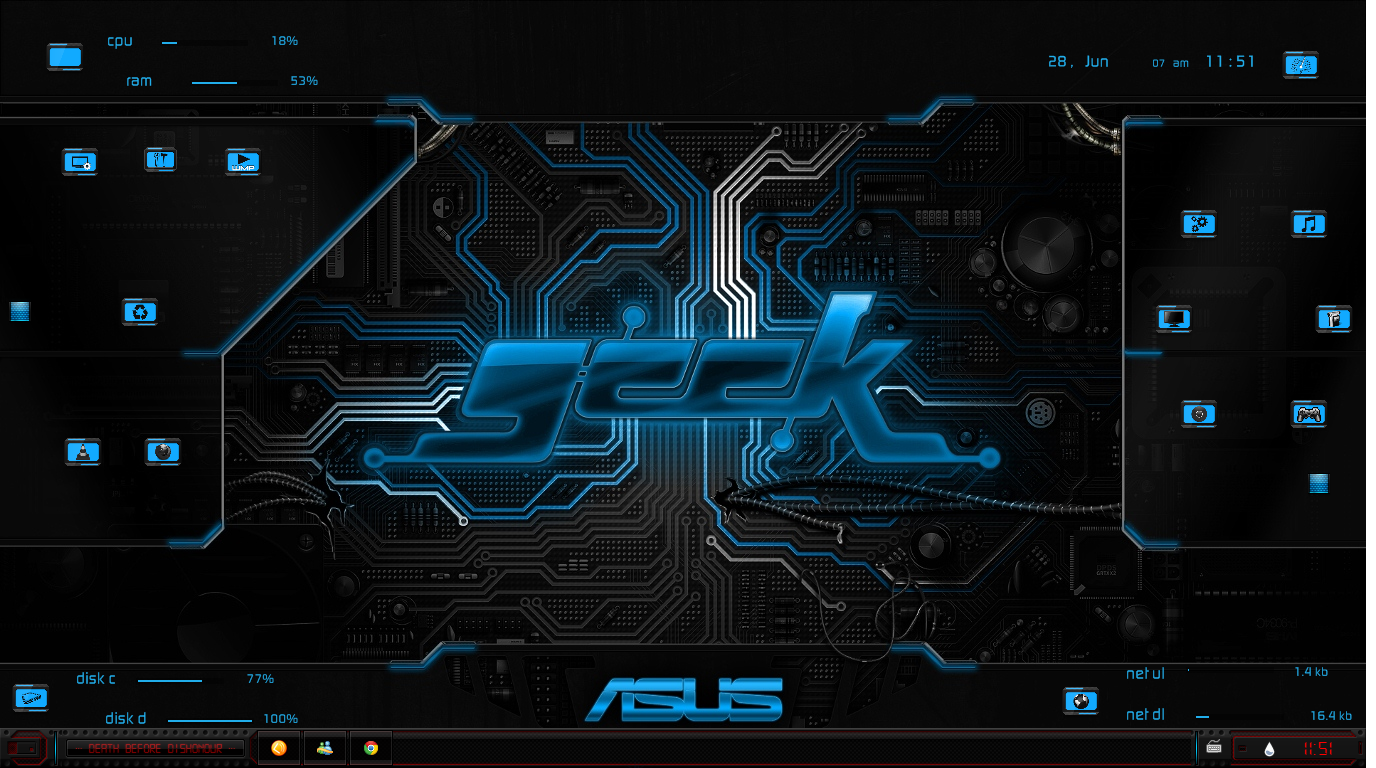Click the "cpu" label
Screen dimensions: 1376x768
(120, 41)
